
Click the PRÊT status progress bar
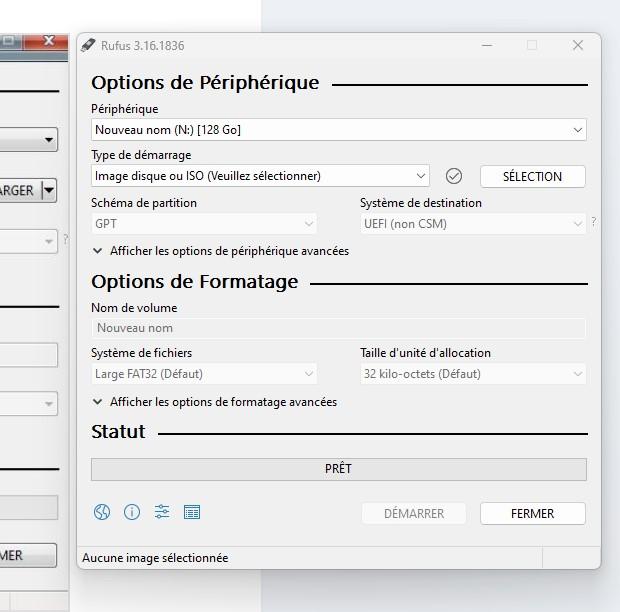point(338,469)
